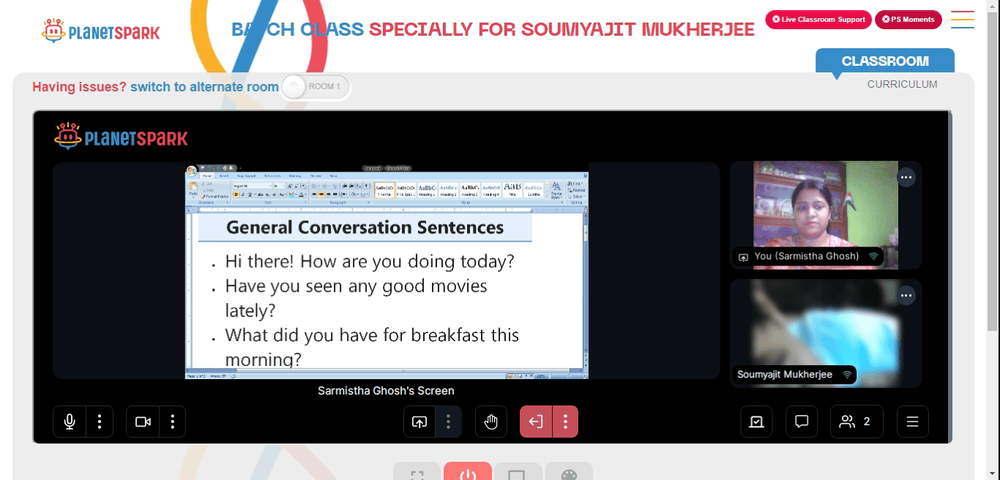Open Live Classroom Support
The height and width of the screenshot is (480, 1000).
[x=818, y=19]
